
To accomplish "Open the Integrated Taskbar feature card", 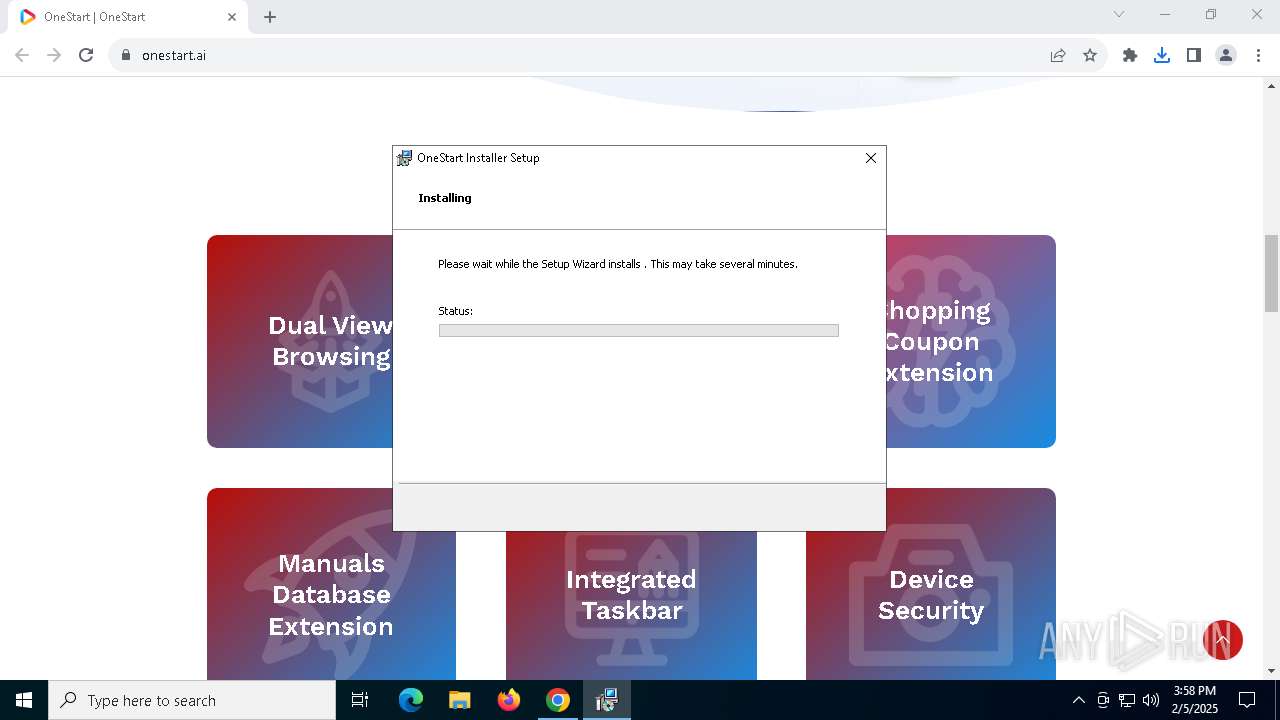I will pyautogui.click(x=631, y=605).
